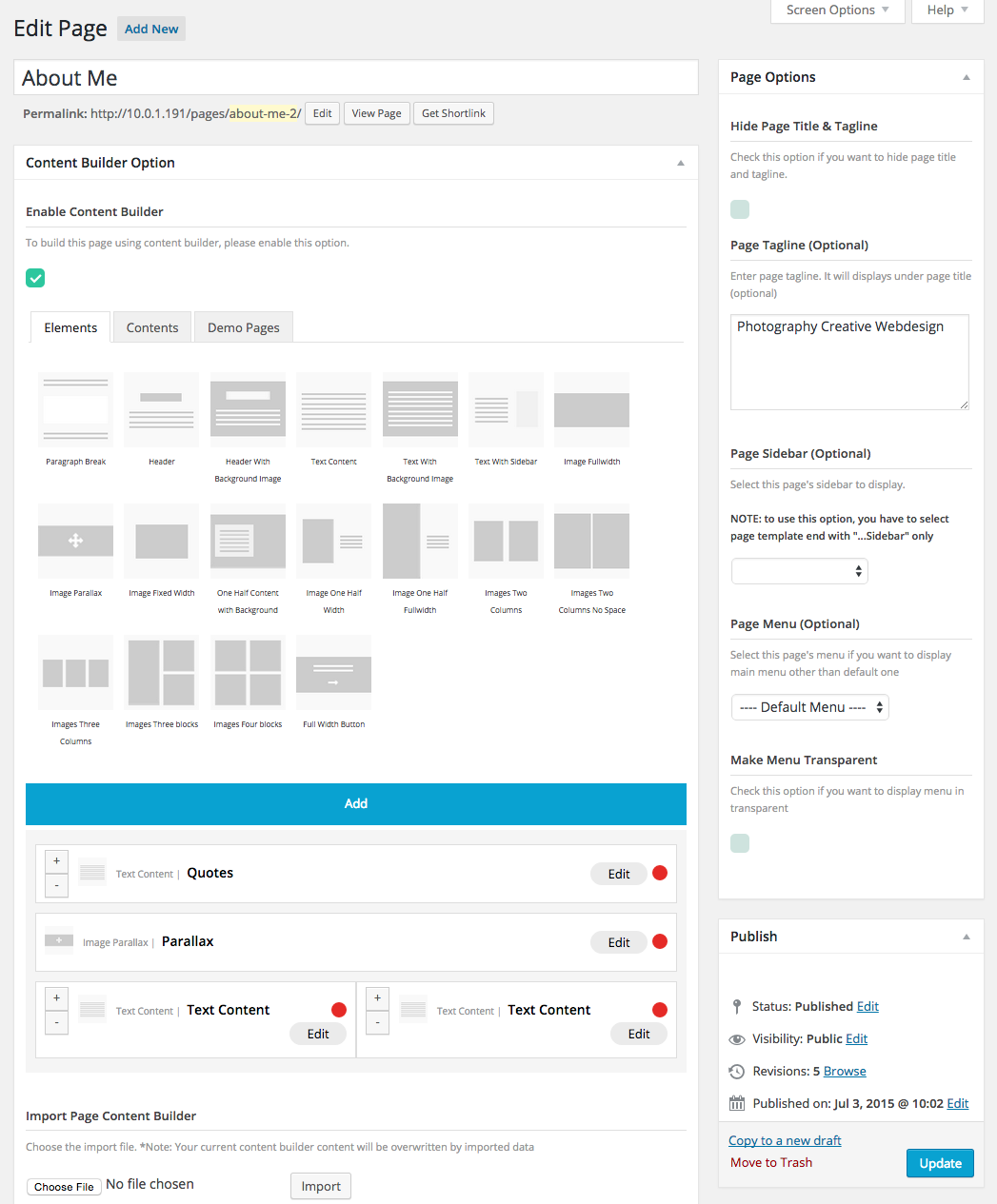The width and height of the screenshot is (997, 1204).
Task: Open the Default Menu dropdown
Action: point(809,707)
